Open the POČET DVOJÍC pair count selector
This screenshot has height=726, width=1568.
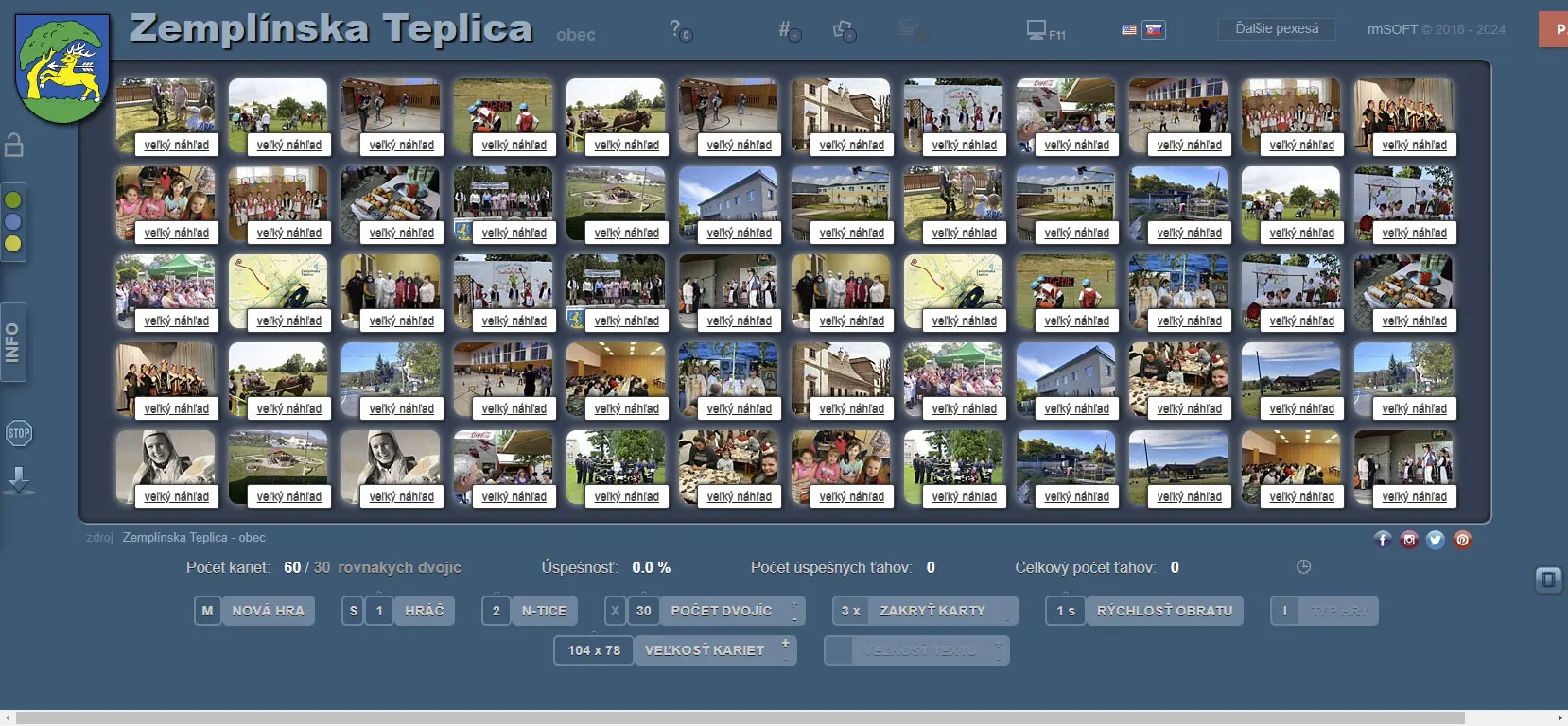click(x=722, y=611)
